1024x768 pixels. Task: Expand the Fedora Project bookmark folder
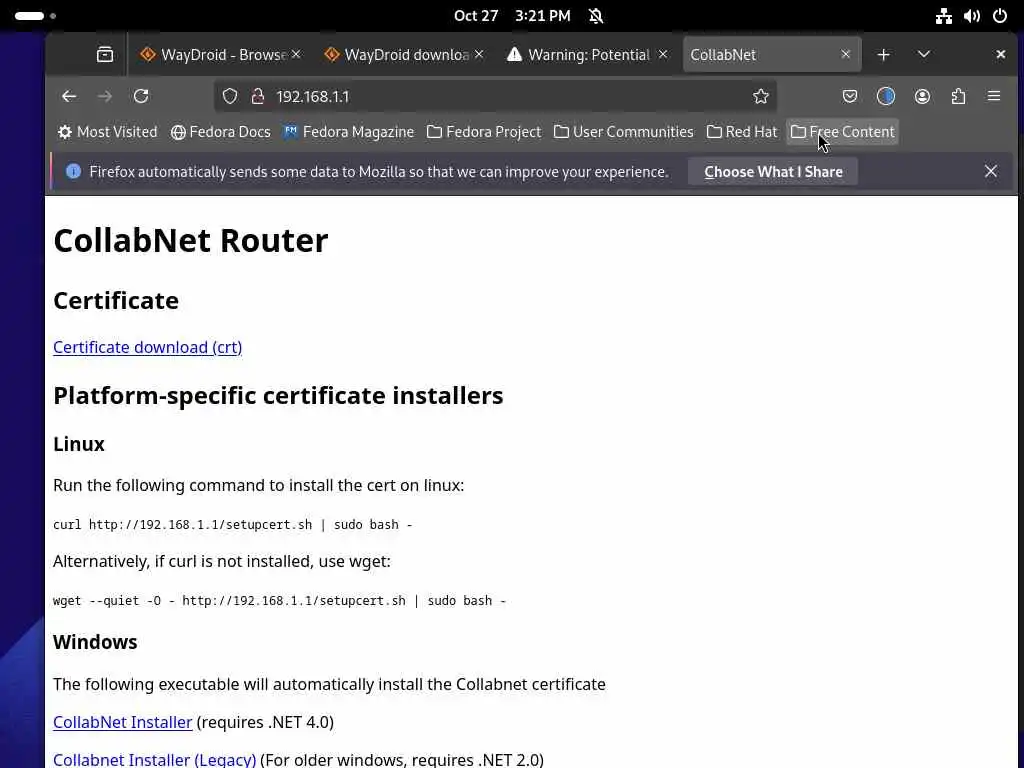tap(484, 132)
